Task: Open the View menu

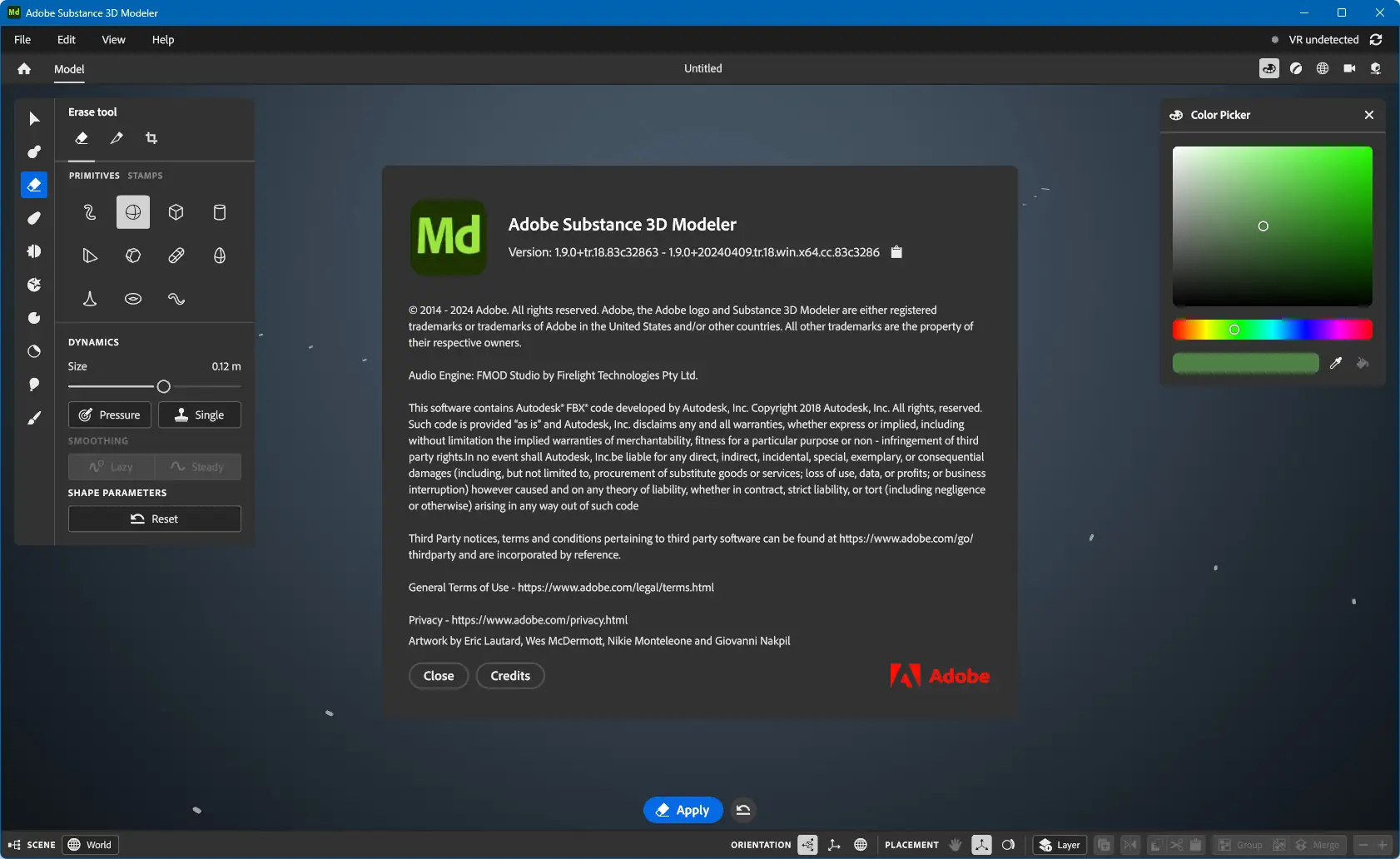Action: tap(114, 40)
